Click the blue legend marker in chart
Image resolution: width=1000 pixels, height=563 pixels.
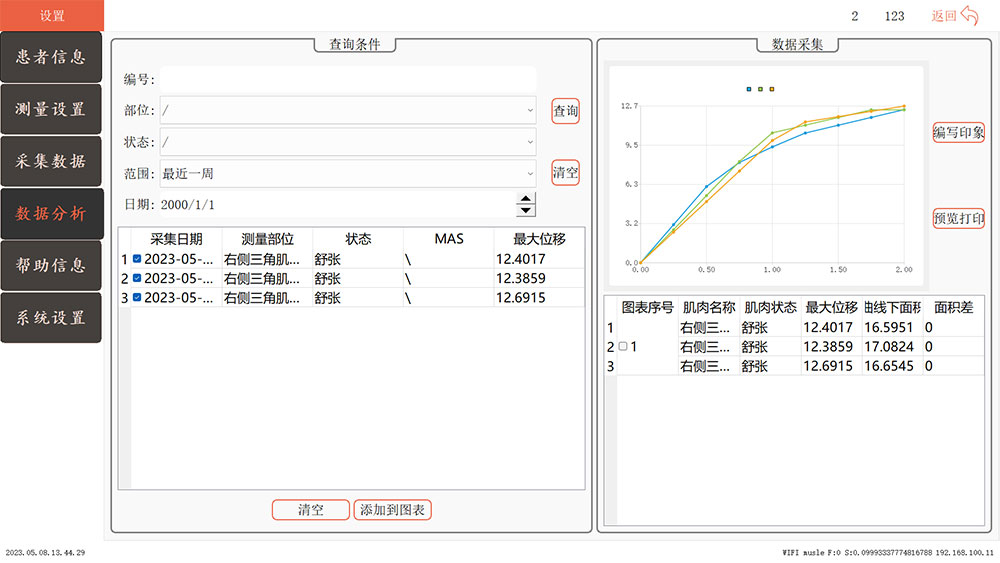point(749,89)
